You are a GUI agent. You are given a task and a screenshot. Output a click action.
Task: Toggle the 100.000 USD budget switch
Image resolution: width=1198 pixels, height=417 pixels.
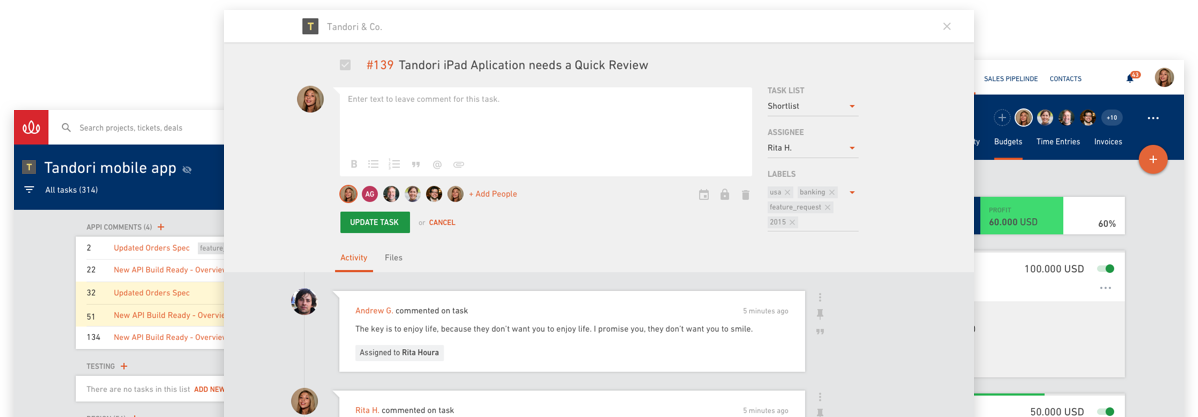tap(1106, 269)
